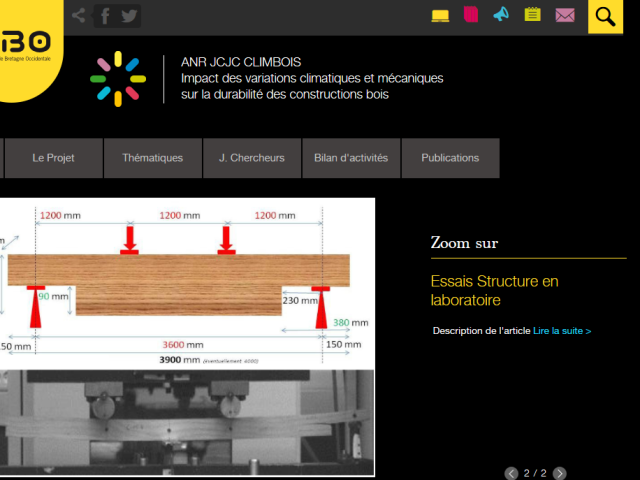The width and height of the screenshot is (640, 480).
Task: Click the pink envelope mail icon
Action: [565, 16]
